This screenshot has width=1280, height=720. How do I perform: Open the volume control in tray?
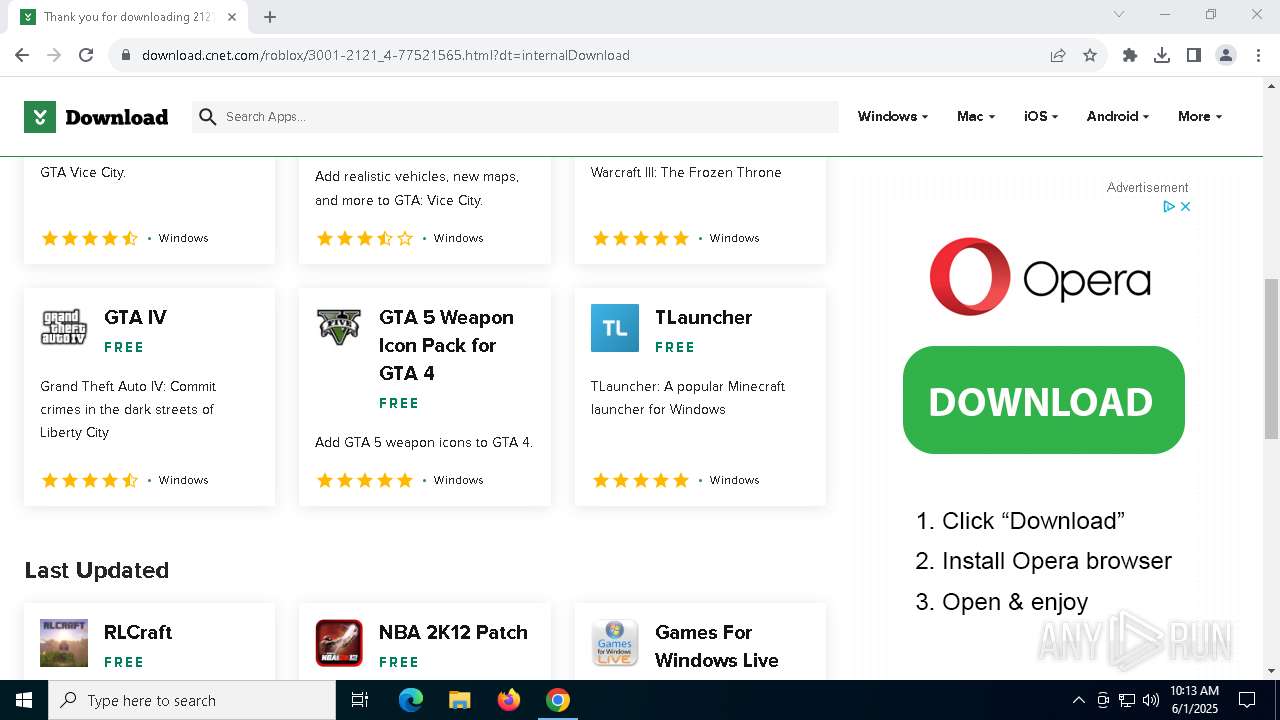1151,700
